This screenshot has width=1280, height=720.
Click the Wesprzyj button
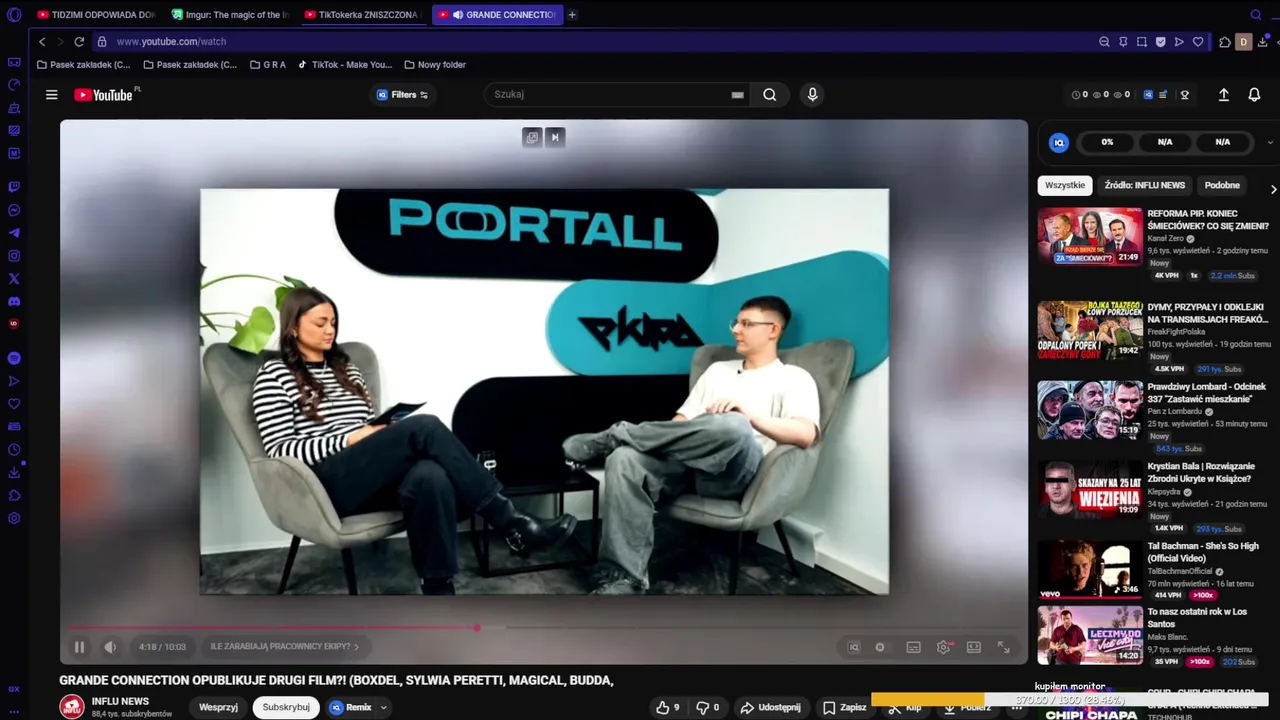point(218,707)
